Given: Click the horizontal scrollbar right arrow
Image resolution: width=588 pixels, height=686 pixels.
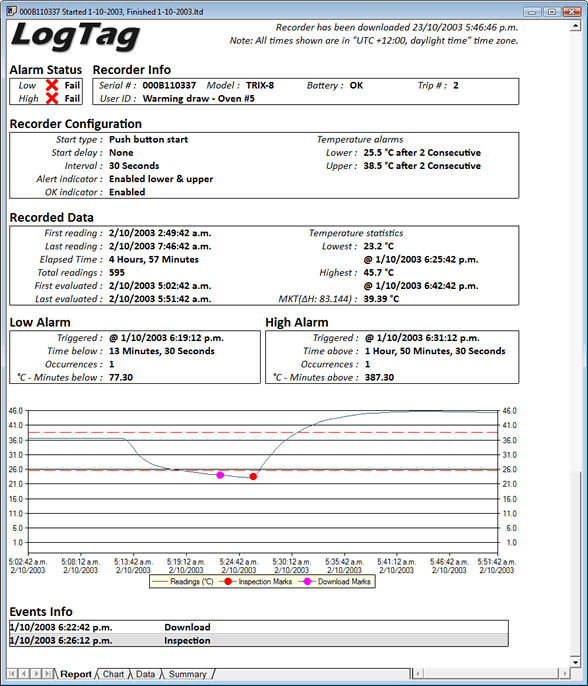Looking at the screenshot, I should [x=565, y=673].
